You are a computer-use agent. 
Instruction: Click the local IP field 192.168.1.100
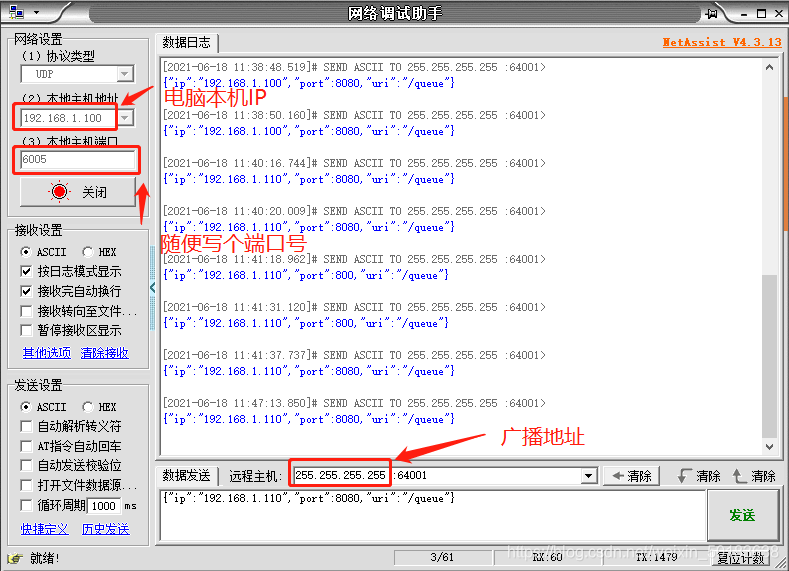coord(69,118)
